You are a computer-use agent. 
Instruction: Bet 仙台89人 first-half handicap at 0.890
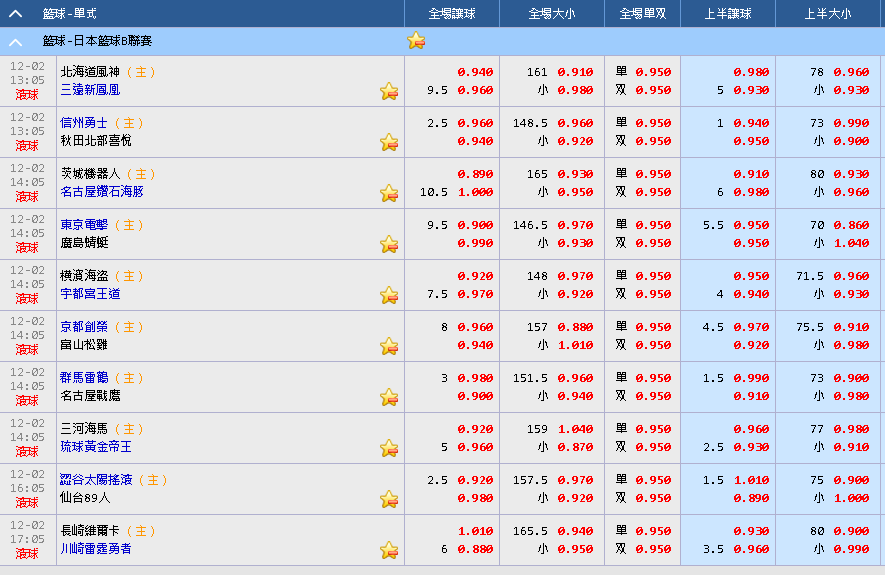(x=751, y=498)
